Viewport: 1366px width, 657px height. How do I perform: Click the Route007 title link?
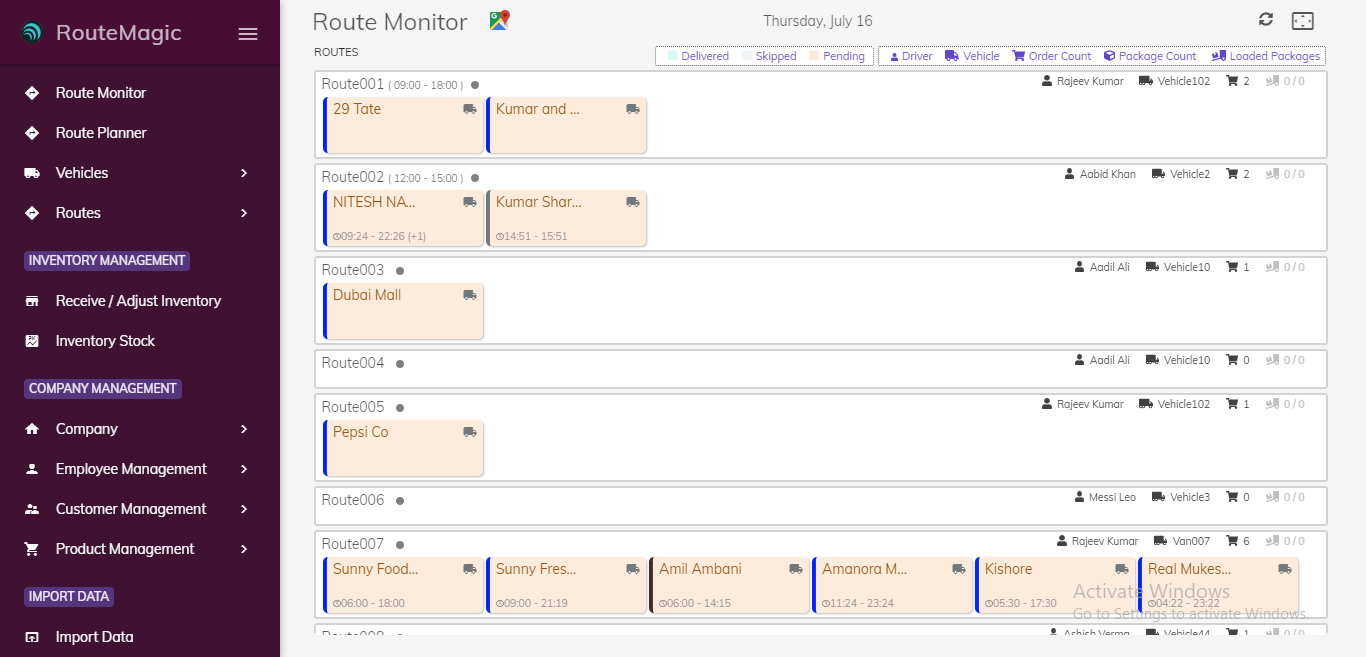point(353,544)
